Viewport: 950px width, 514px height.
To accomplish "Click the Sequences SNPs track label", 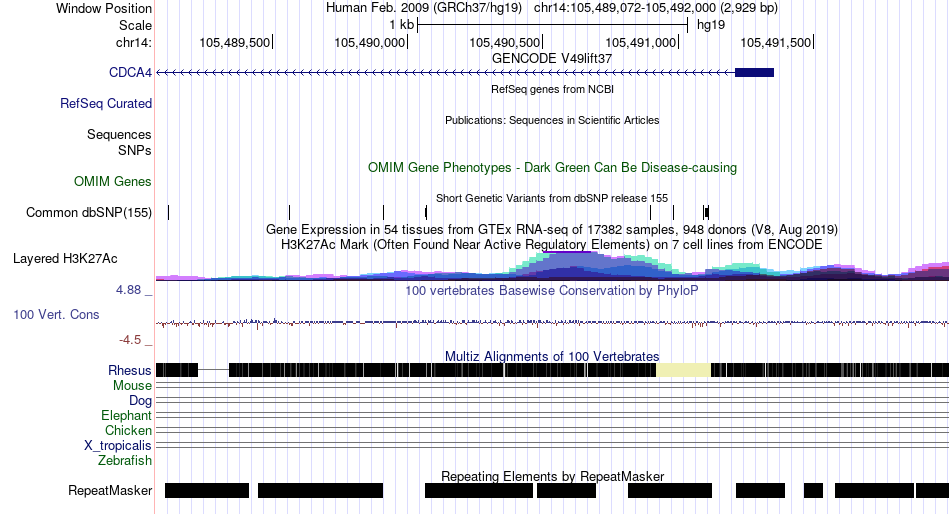I will point(119,142).
